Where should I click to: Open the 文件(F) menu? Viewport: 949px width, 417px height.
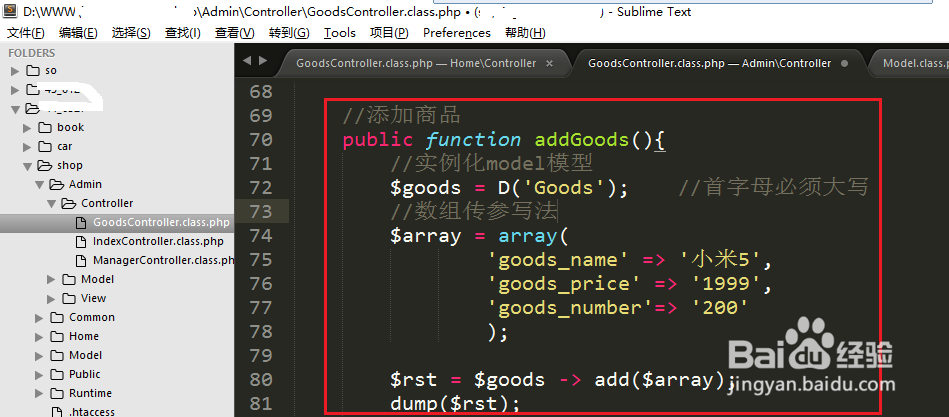pyautogui.click(x=25, y=33)
